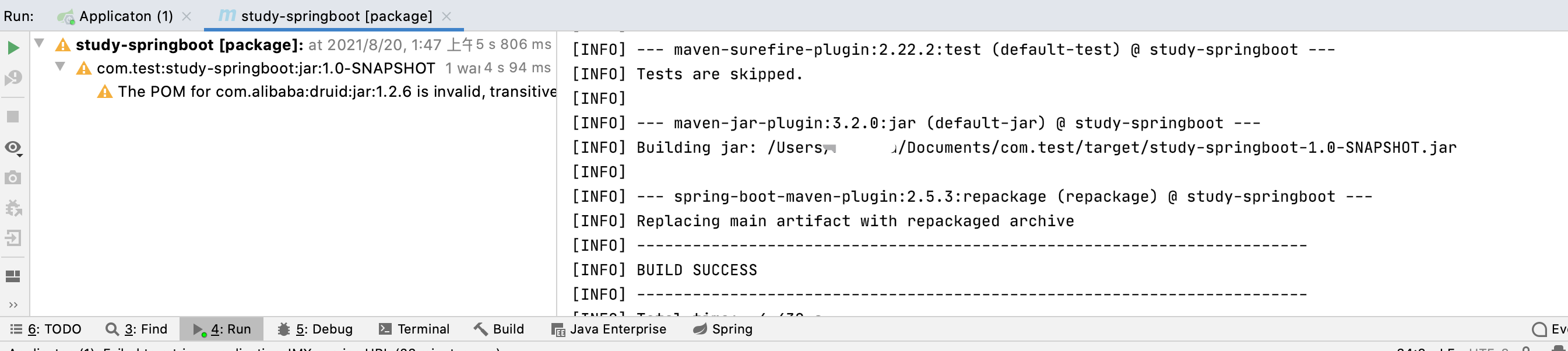Open the Terminal tool window
Viewport: 1568px width, 351px height.
(414, 329)
